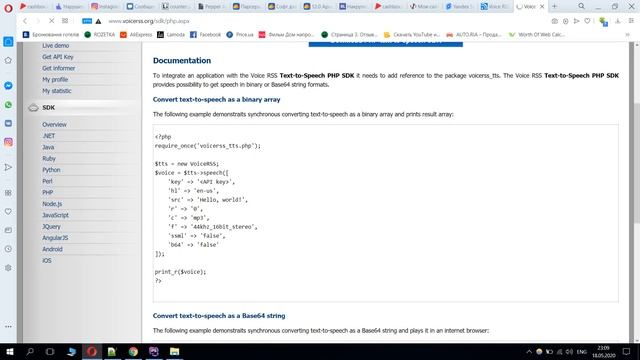Take a snapshot with camera icon
This screenshot has width=640, height=360.
click(x=554, y=21)
